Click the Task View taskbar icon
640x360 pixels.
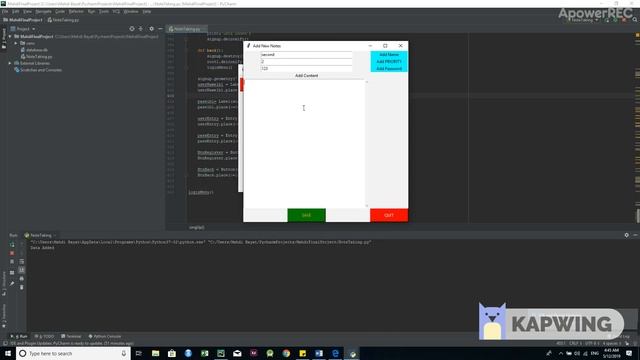click(x=138, y=353)
